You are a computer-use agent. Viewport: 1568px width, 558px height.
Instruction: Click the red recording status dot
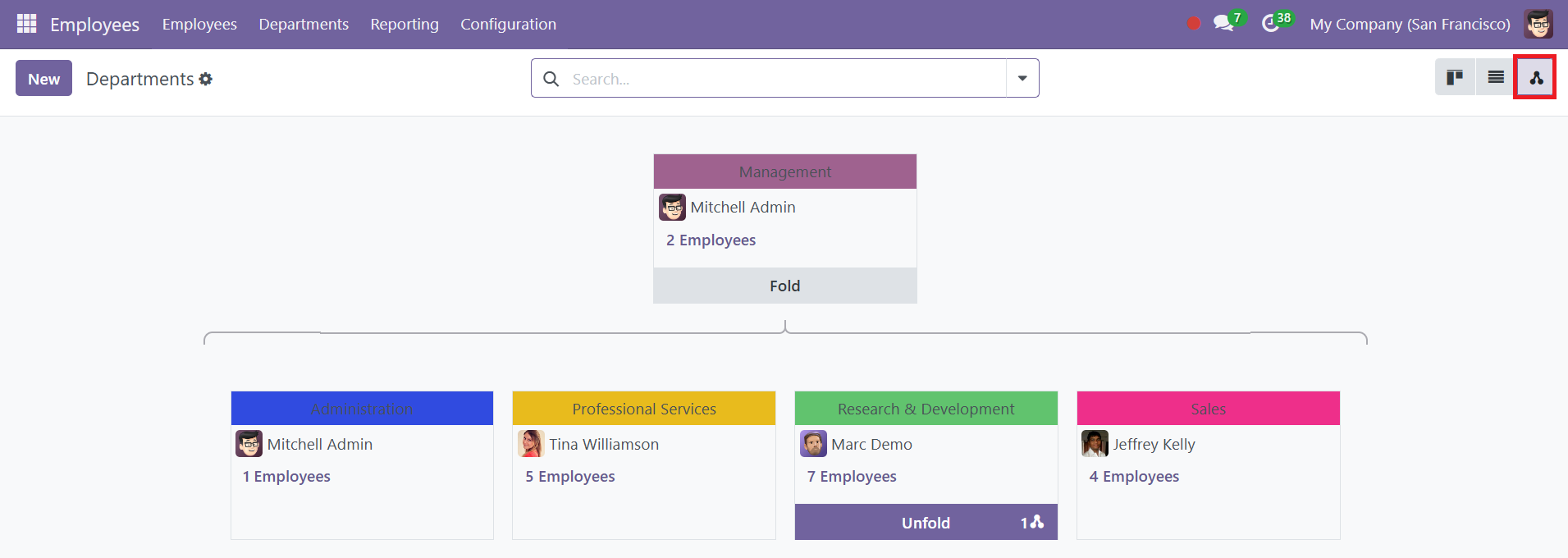[x=1194, y=23]
